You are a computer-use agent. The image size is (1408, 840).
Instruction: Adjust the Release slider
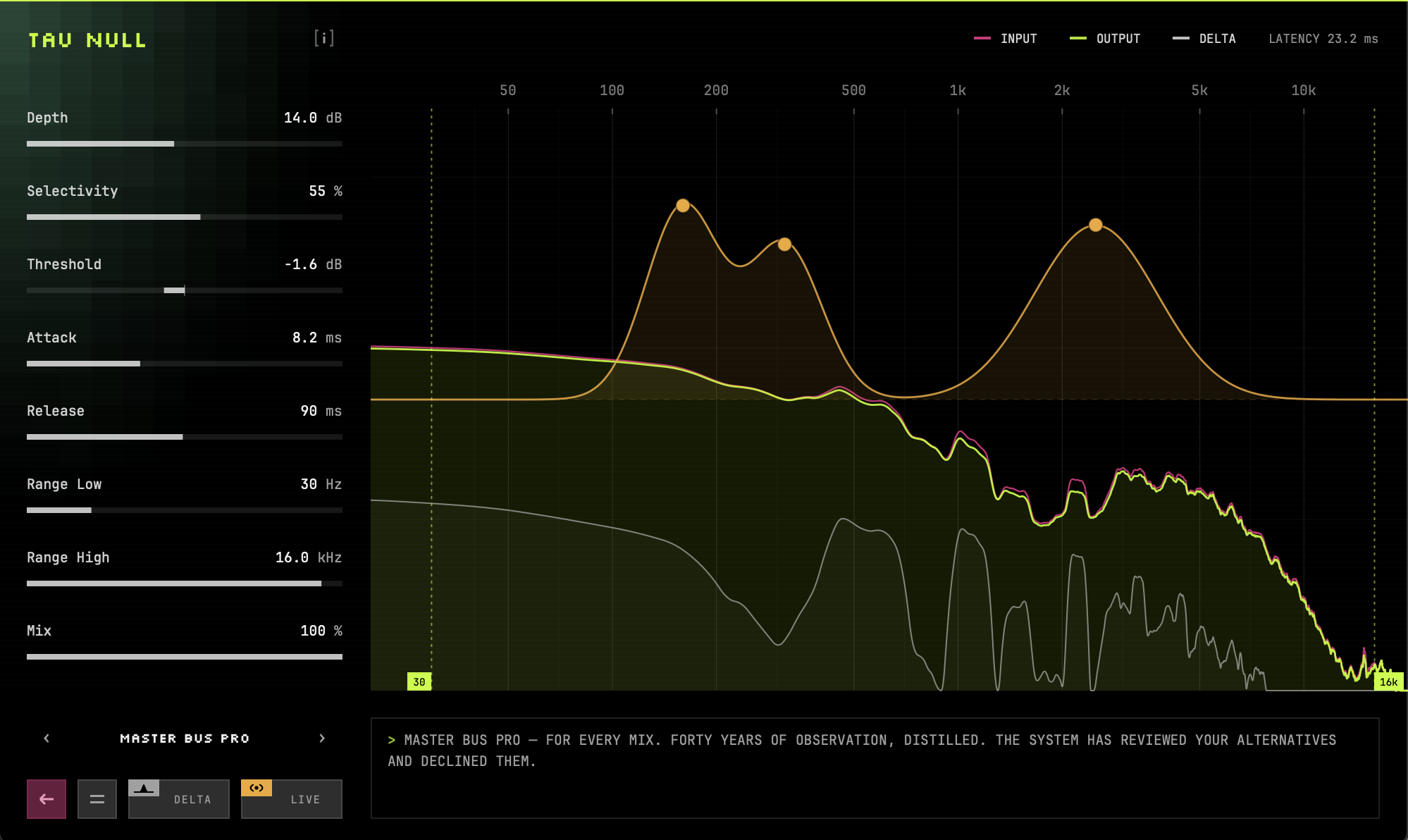point(185,437)
